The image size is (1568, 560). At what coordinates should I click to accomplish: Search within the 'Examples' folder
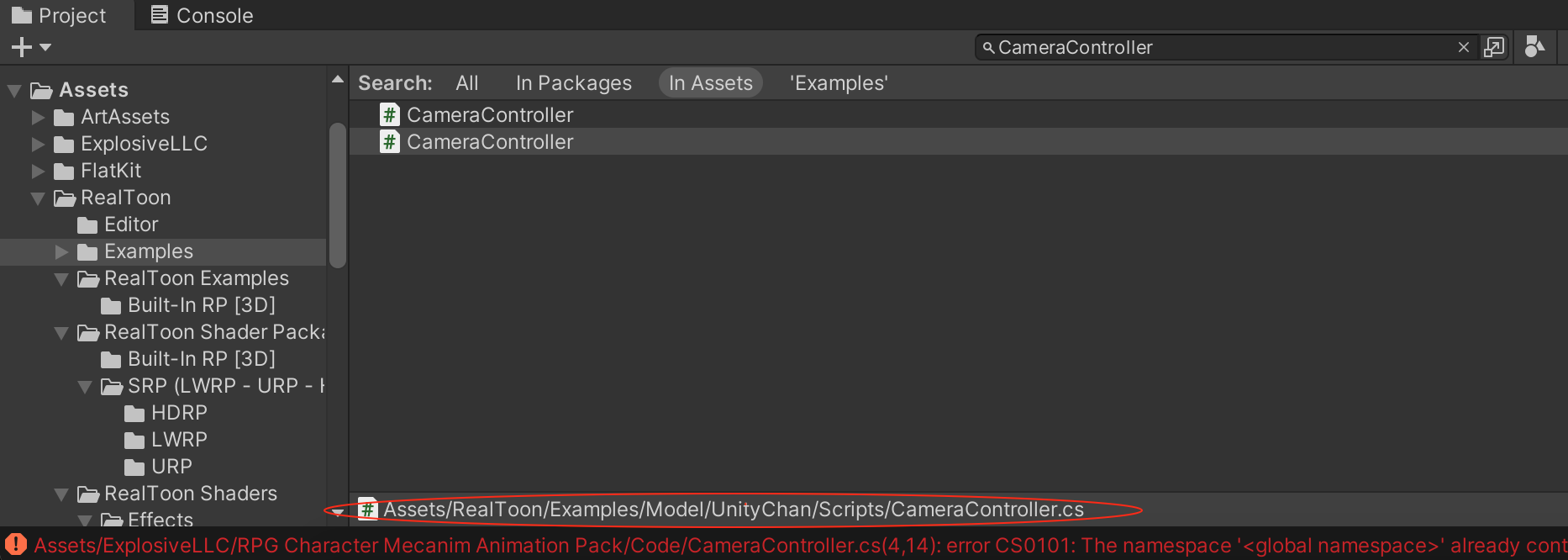pyautogui.click(x=838, y=83)
